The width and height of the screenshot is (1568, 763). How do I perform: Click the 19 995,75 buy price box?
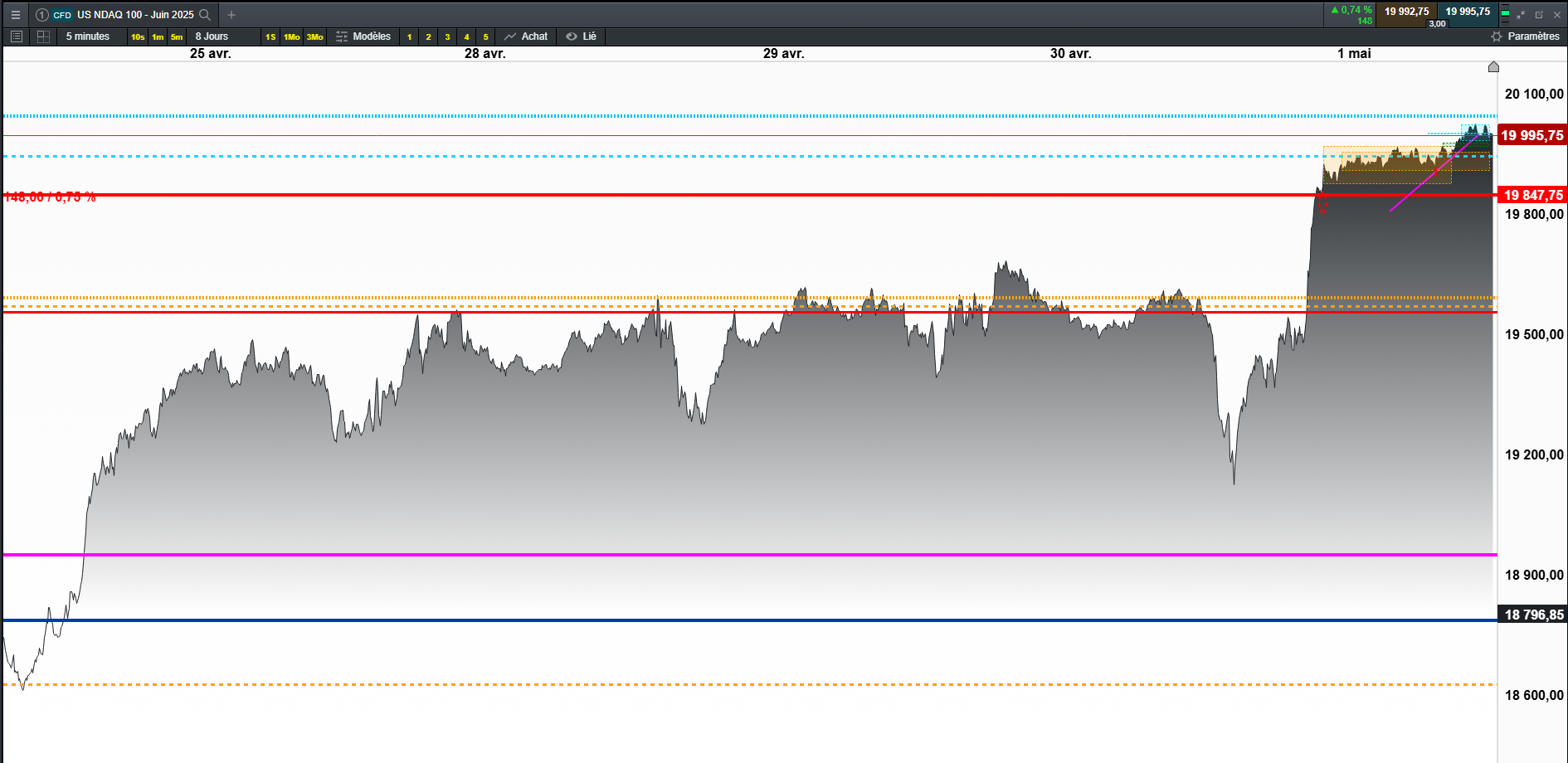click(x=1468, y=12)
